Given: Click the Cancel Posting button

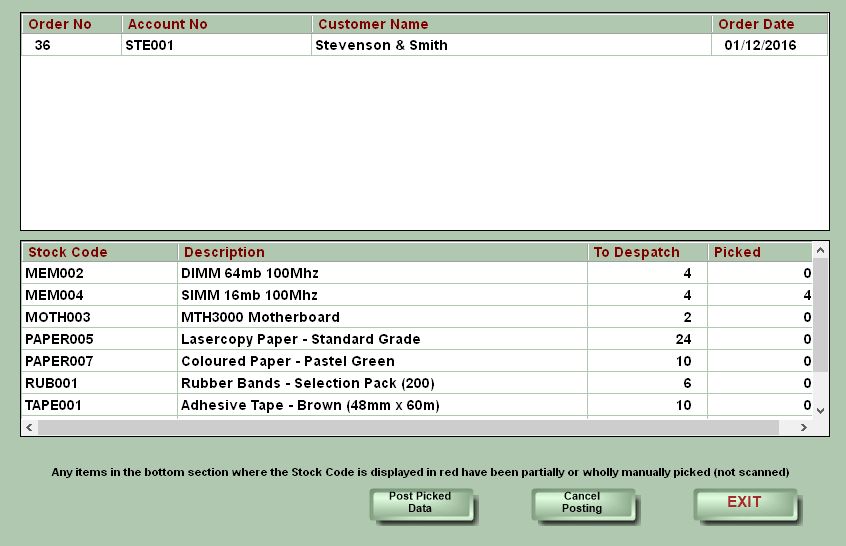Looking at the screenshot, I should [x=583, y=503].
